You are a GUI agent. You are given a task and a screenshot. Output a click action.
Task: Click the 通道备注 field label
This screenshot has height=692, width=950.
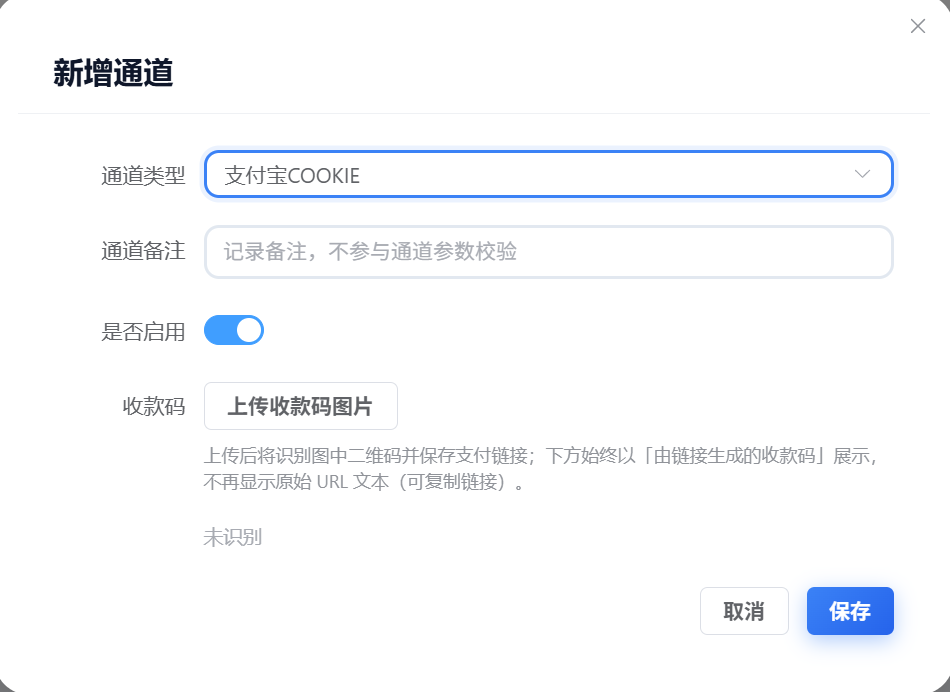tap(143, 251)
